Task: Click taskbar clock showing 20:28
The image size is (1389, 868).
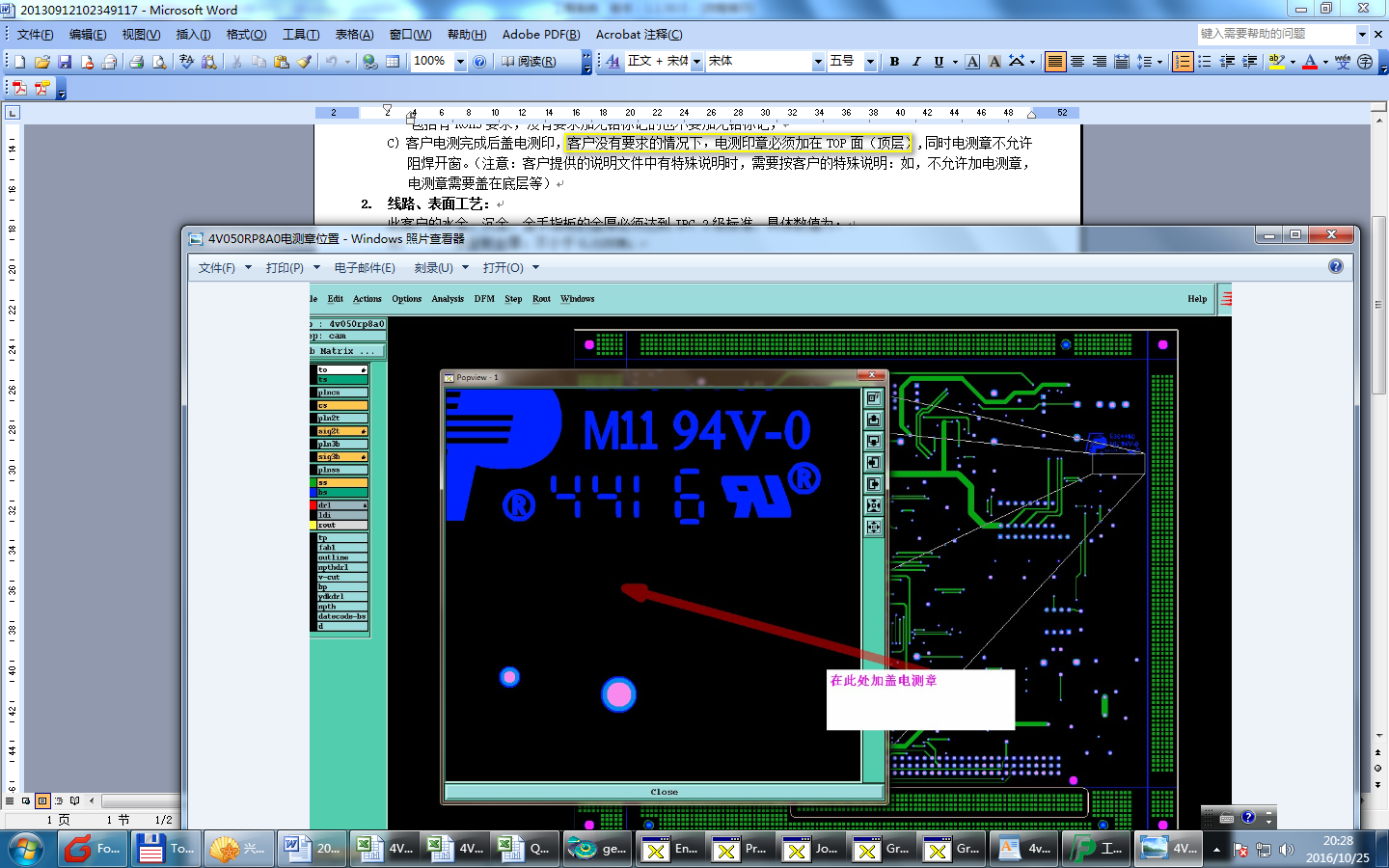Action: click(1338, 849)
